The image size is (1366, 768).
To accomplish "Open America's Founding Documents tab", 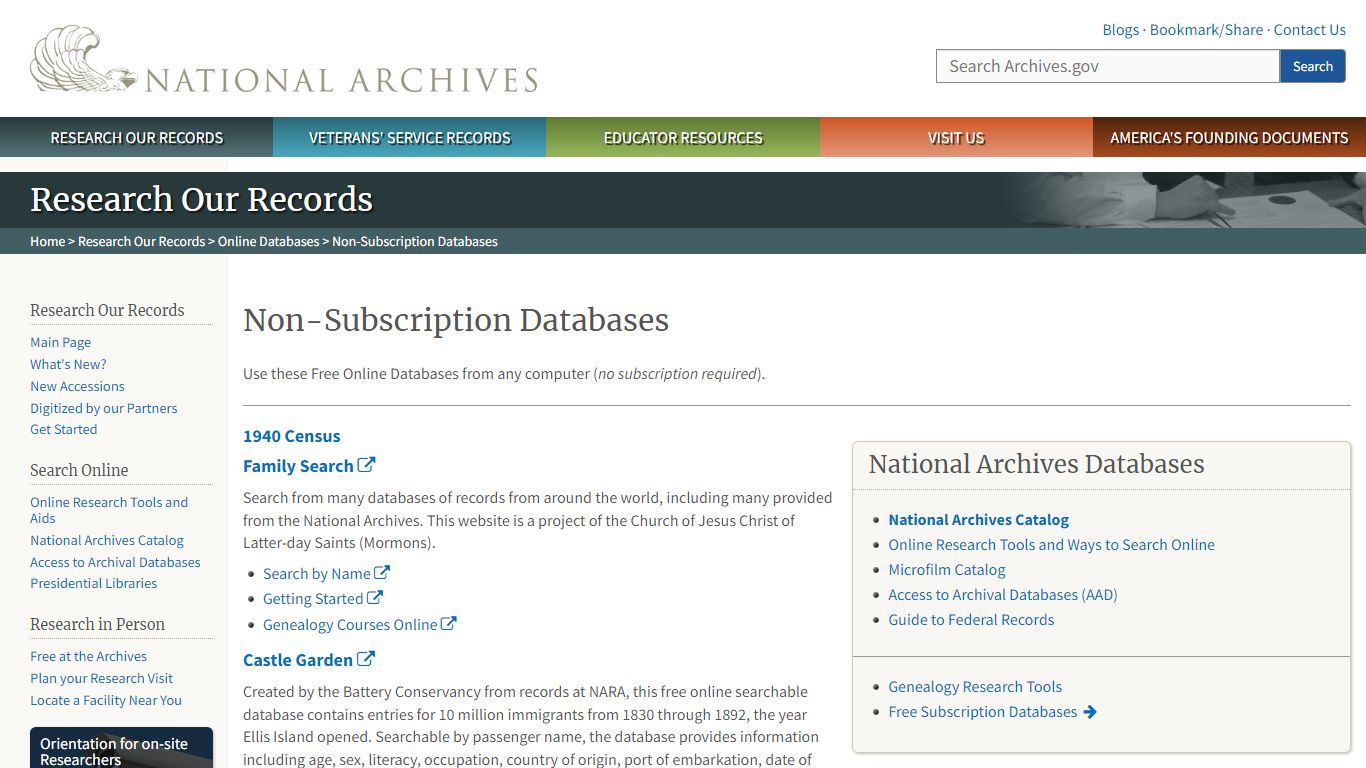I will [x=1229, y=137].
